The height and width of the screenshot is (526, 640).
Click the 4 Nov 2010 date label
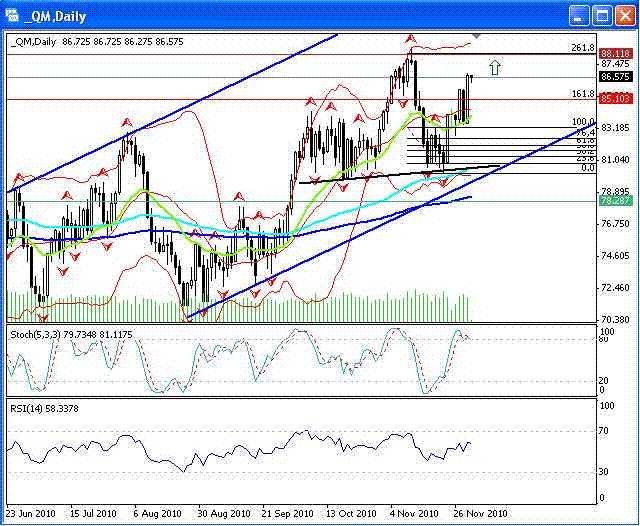click(414, 513)
